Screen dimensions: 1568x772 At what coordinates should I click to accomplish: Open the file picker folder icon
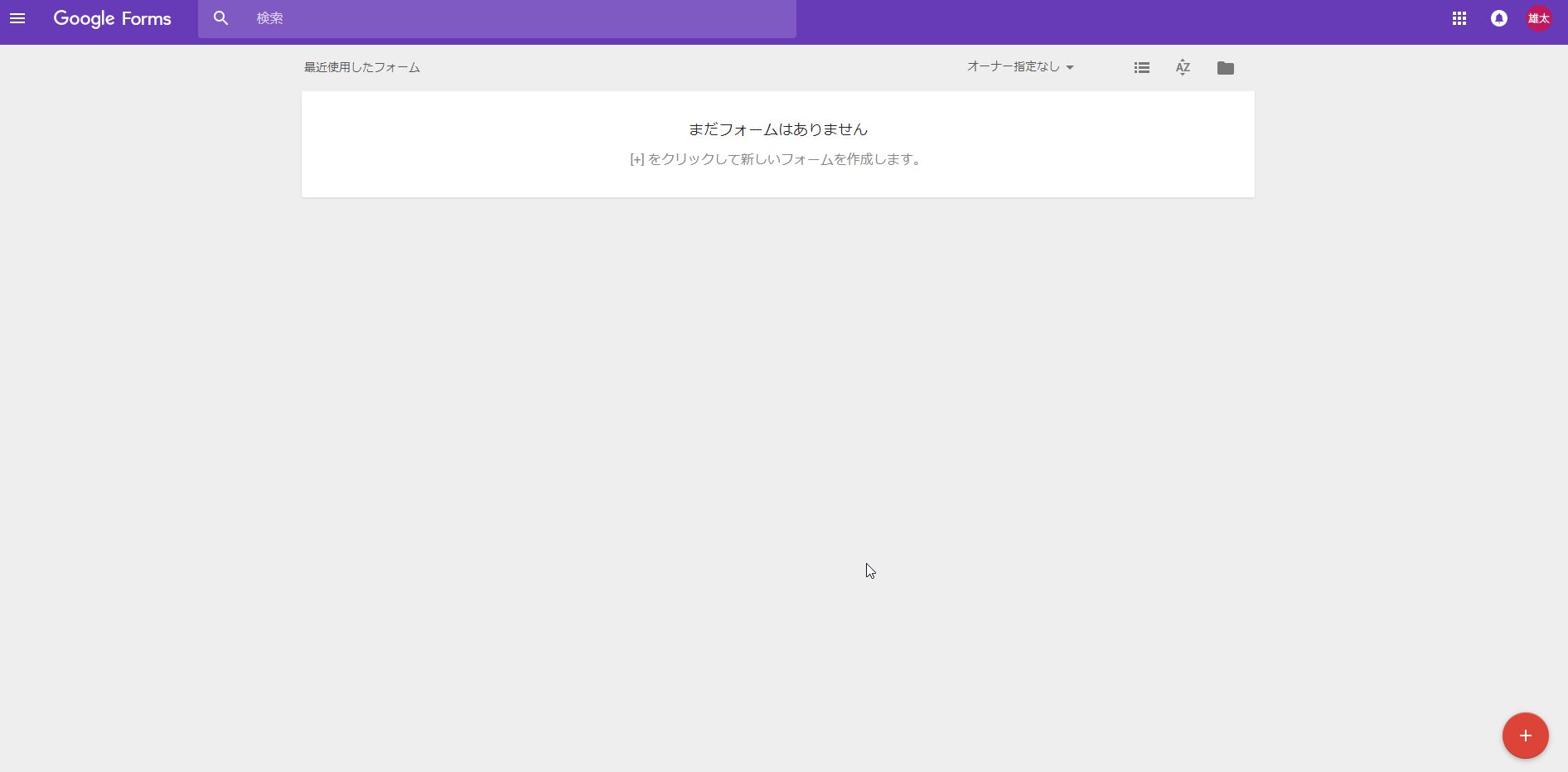(1226, 68)
